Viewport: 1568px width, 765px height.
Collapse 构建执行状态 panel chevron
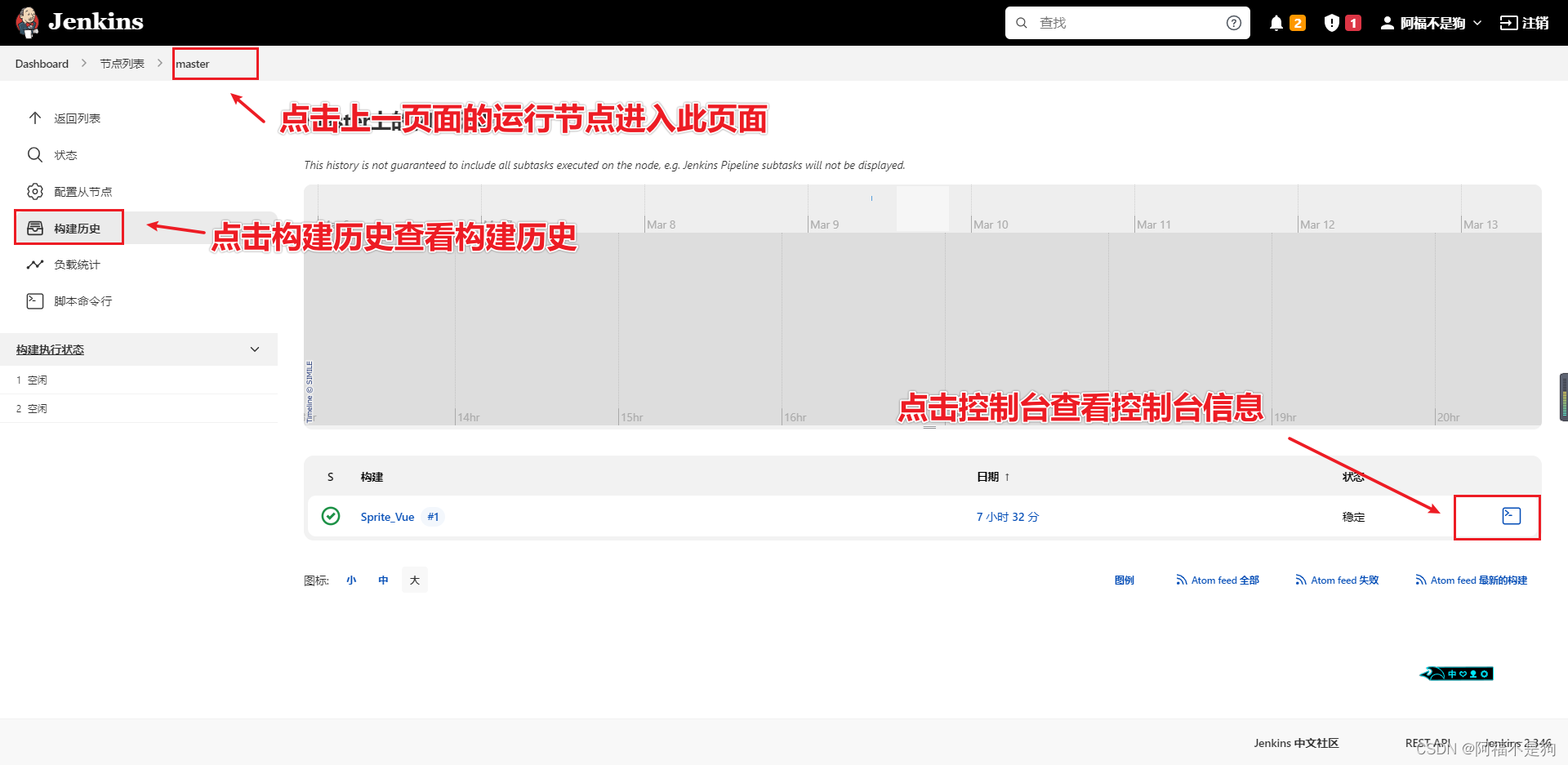click(255, 349)
